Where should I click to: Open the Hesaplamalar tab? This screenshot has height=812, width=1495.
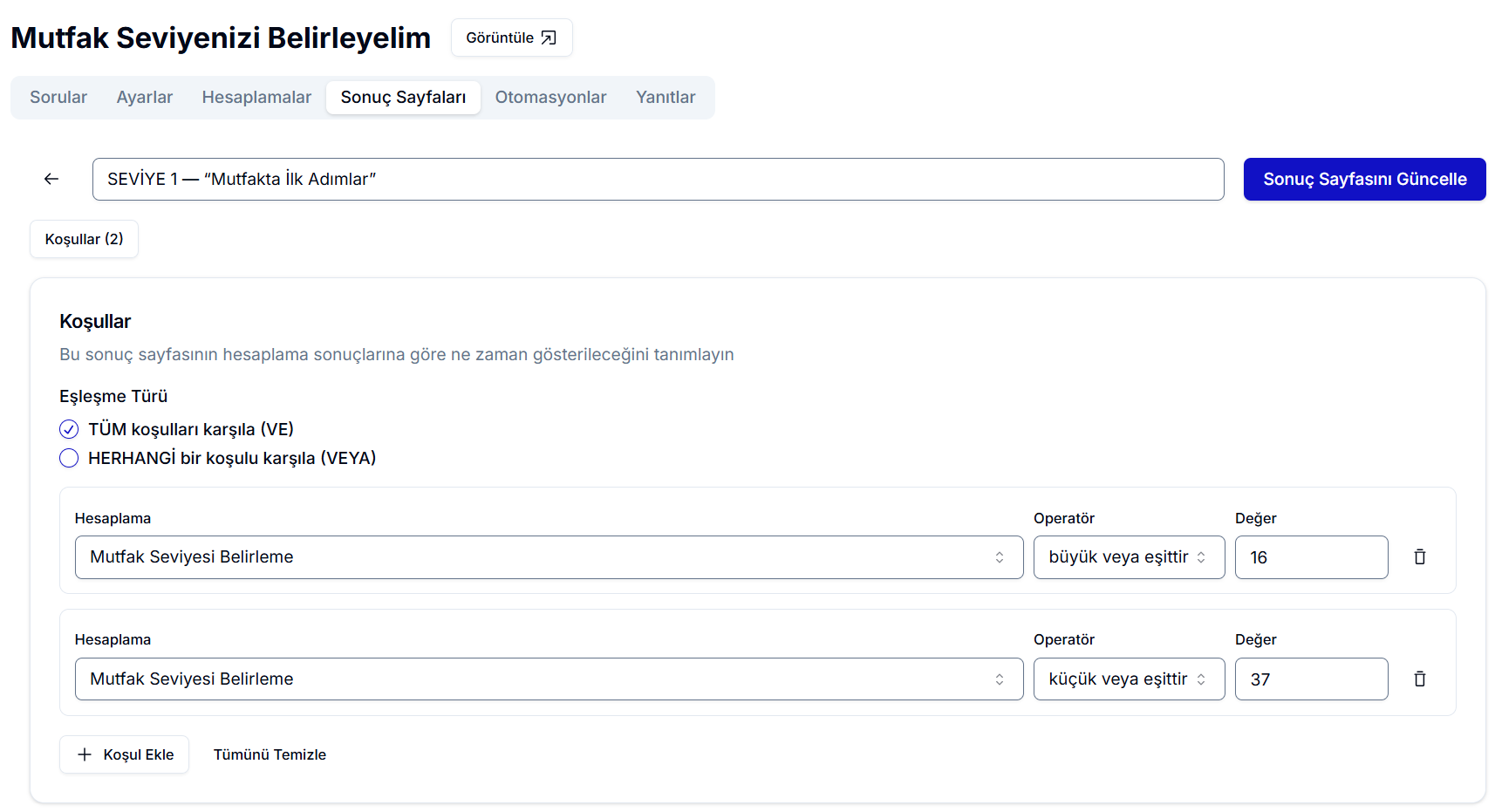point(256,97)
